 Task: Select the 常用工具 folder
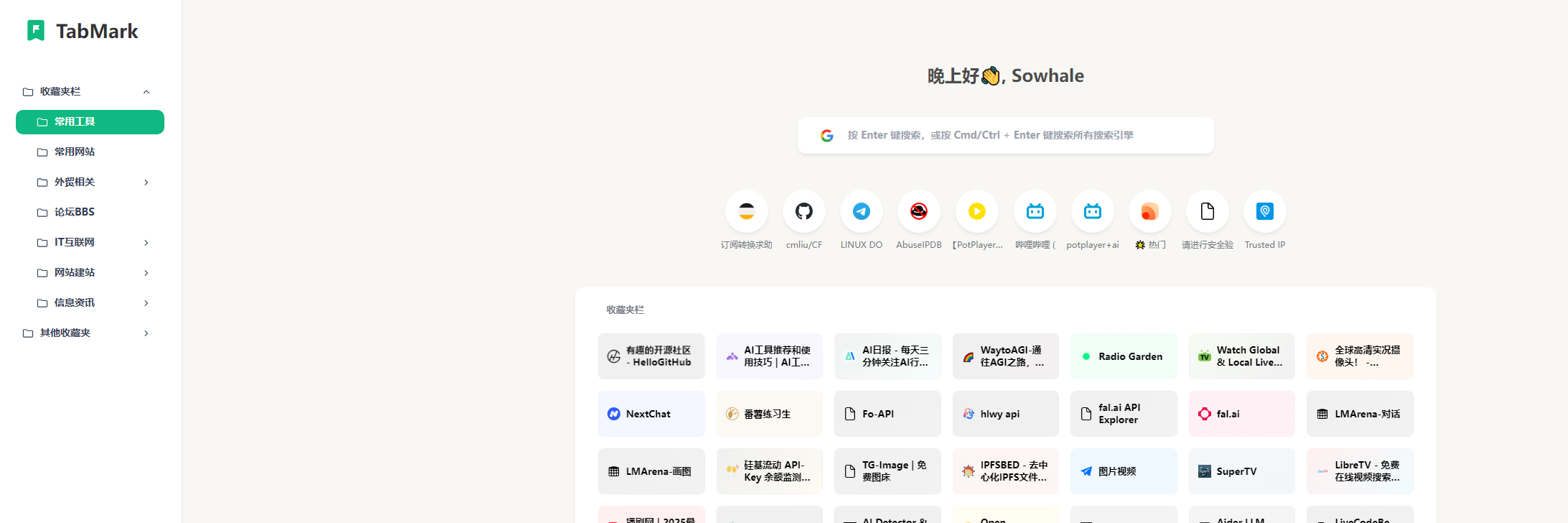[90, 121]
